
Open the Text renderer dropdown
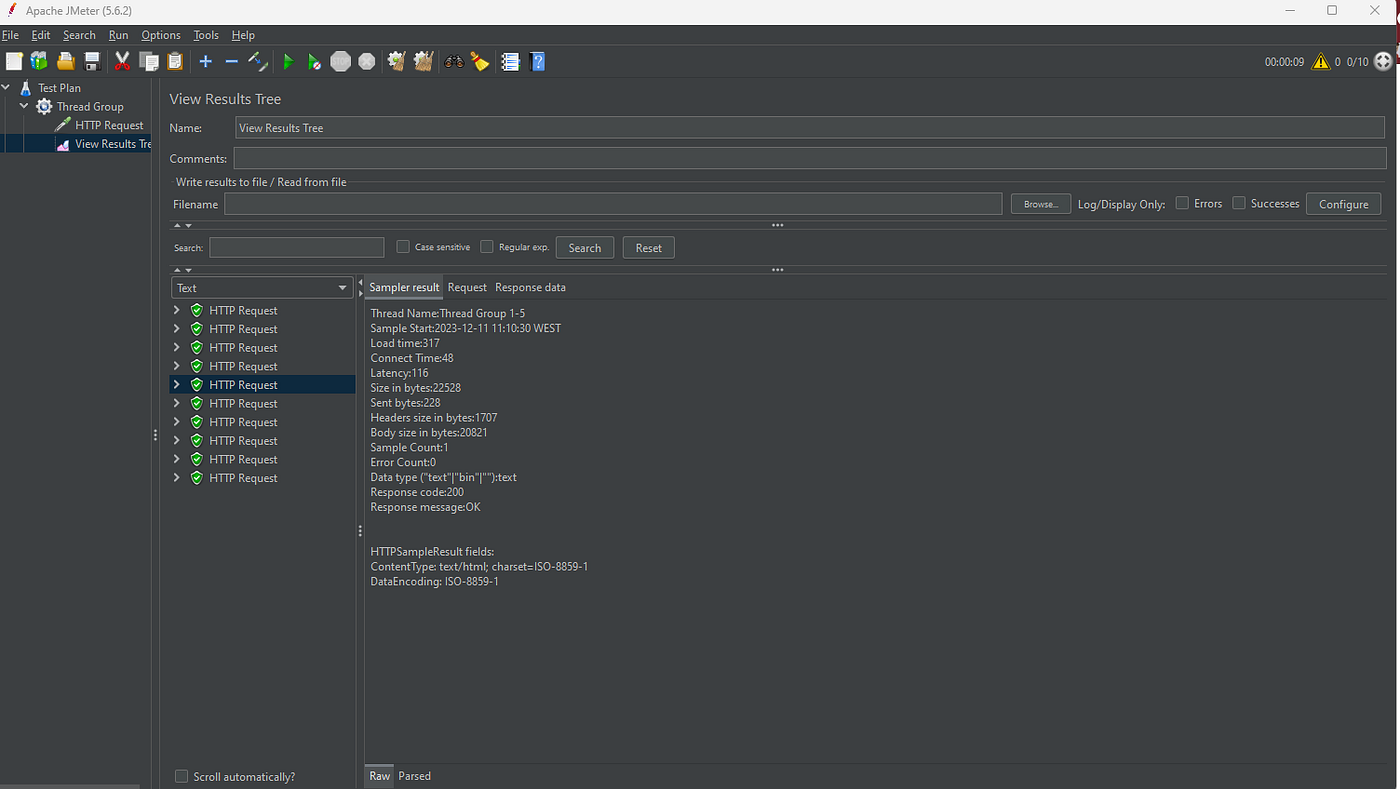[262, 288]
